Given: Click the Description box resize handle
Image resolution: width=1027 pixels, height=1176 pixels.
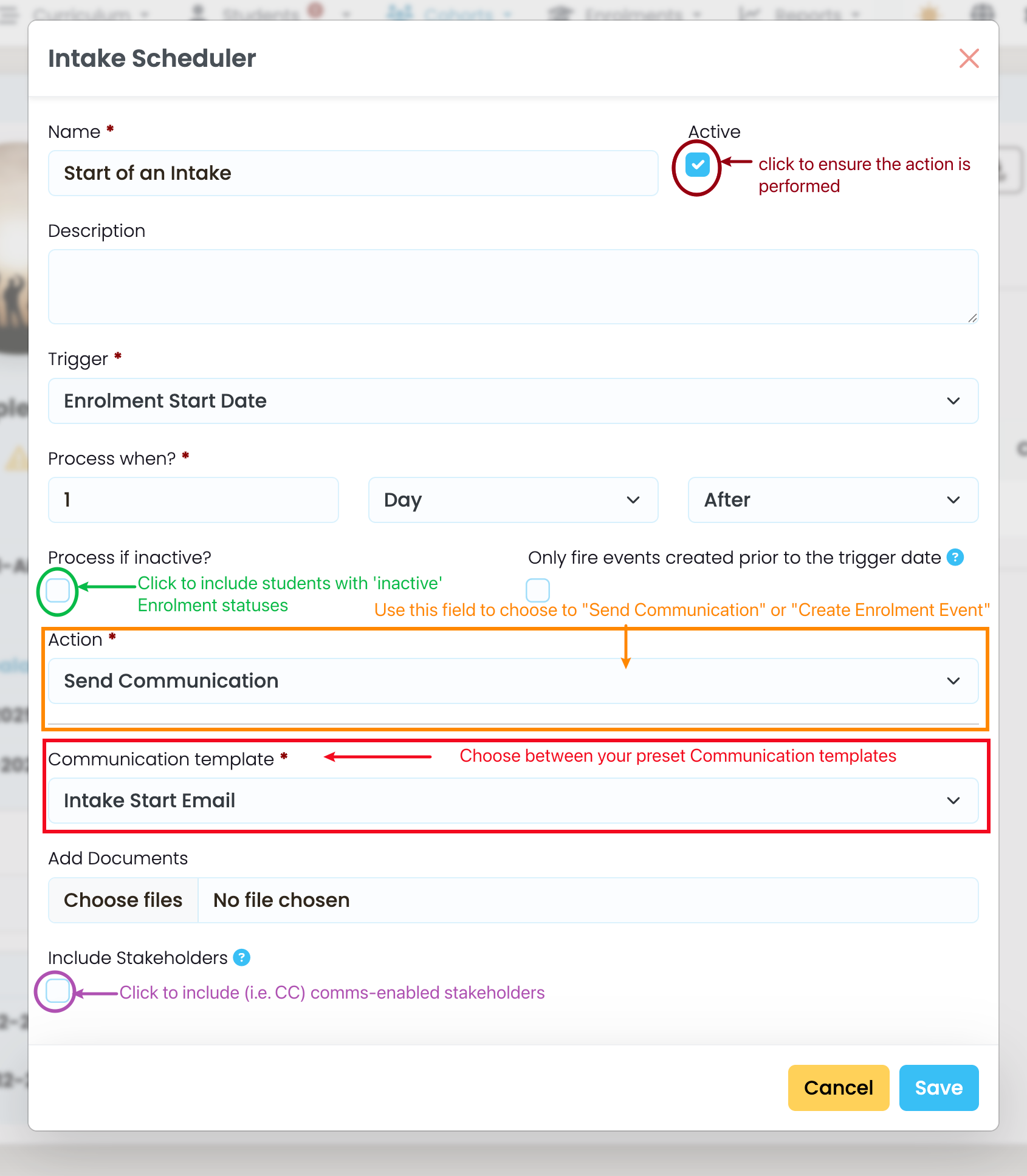Looking at the screenshot, I should tap(972, 318).
